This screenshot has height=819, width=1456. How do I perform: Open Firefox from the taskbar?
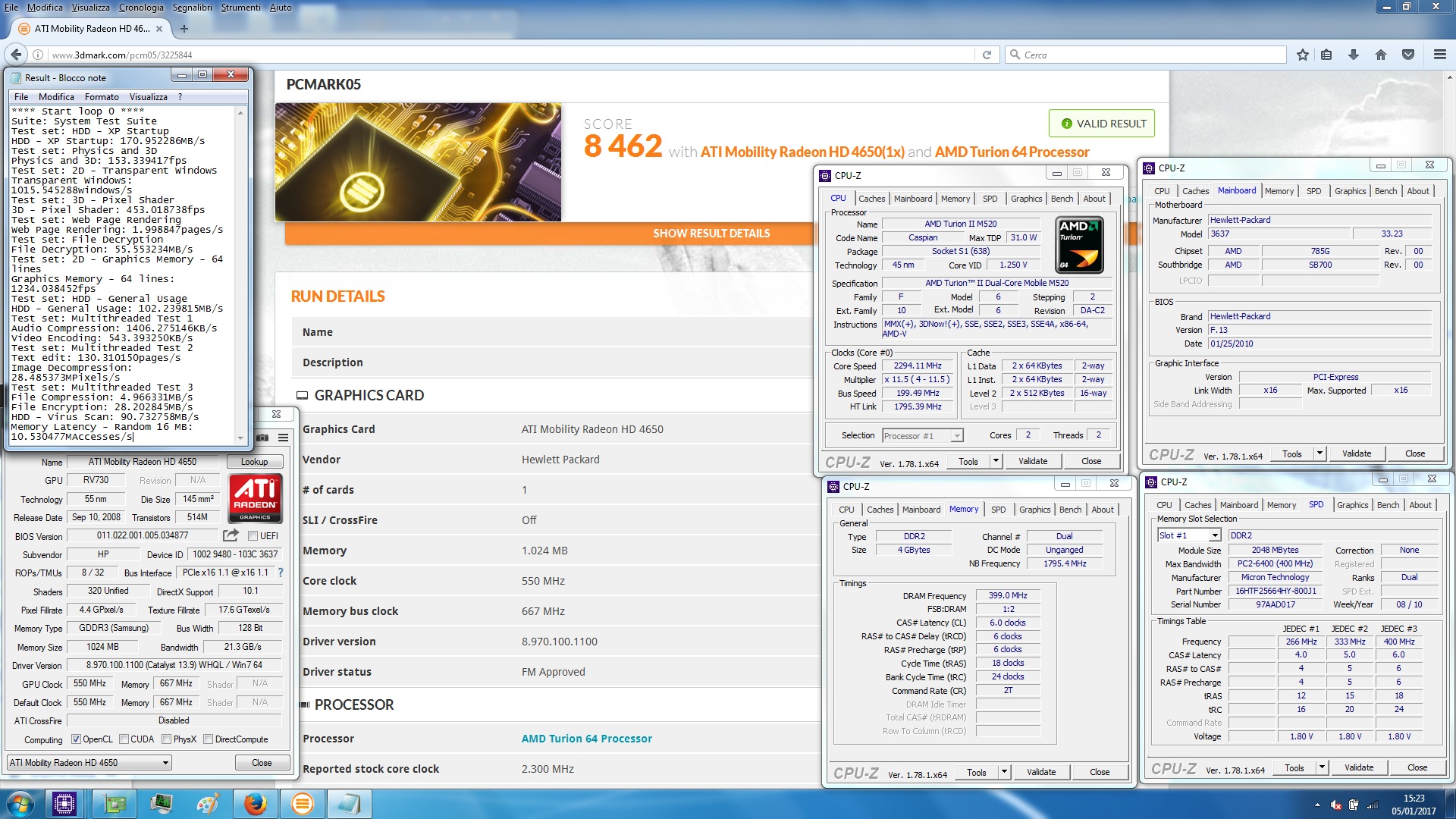coord(256,804)
